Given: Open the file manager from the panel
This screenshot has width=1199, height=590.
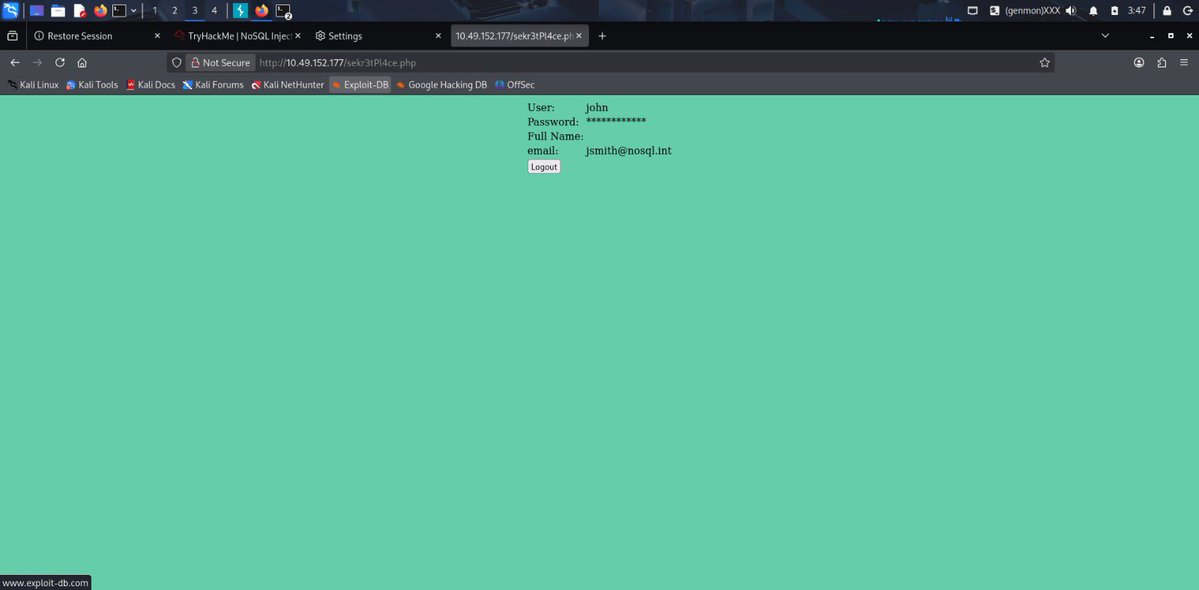Looking at the screenshot, I should click(58, 11).
